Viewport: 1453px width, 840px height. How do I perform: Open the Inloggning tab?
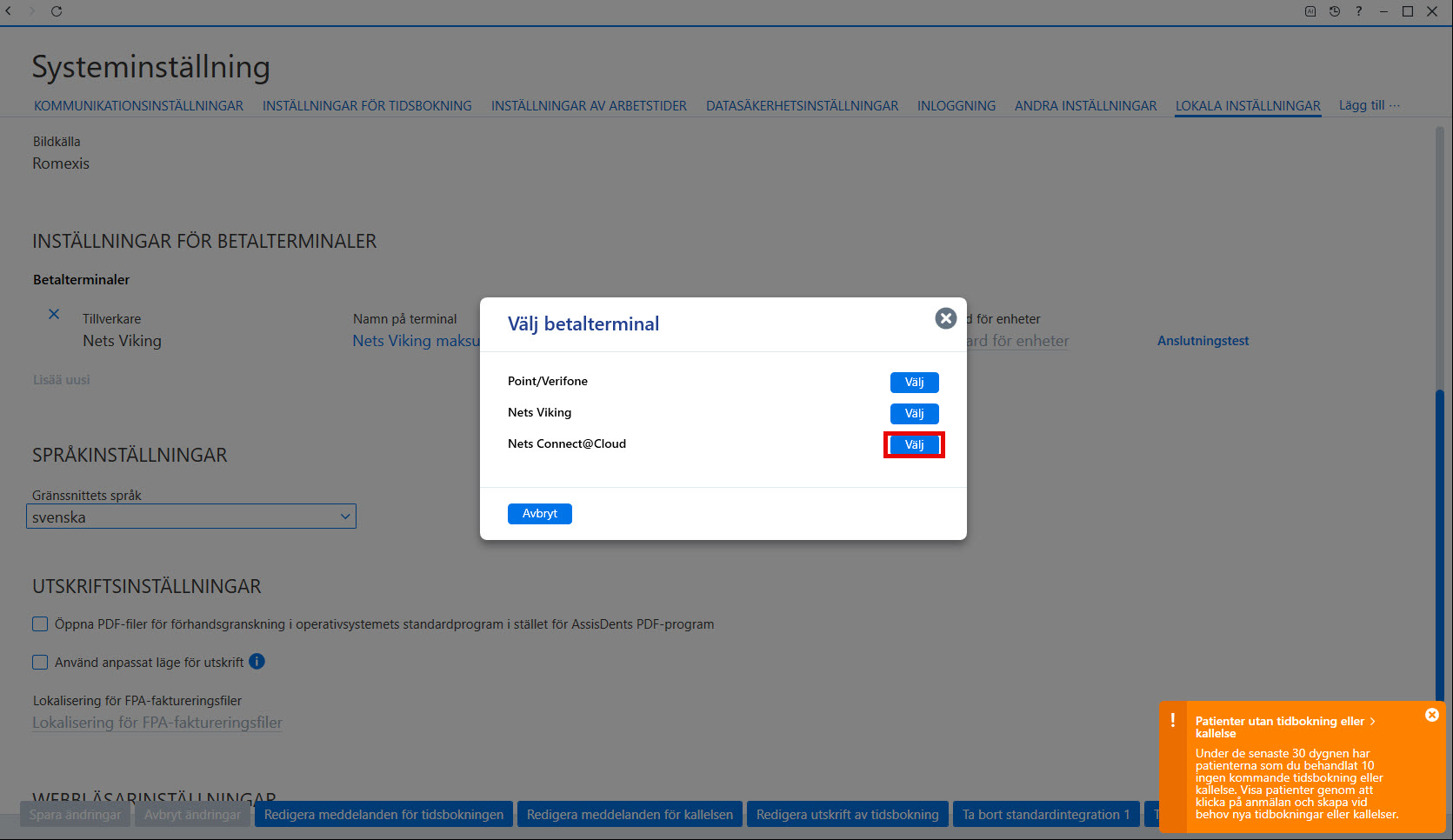coord(956,106)
